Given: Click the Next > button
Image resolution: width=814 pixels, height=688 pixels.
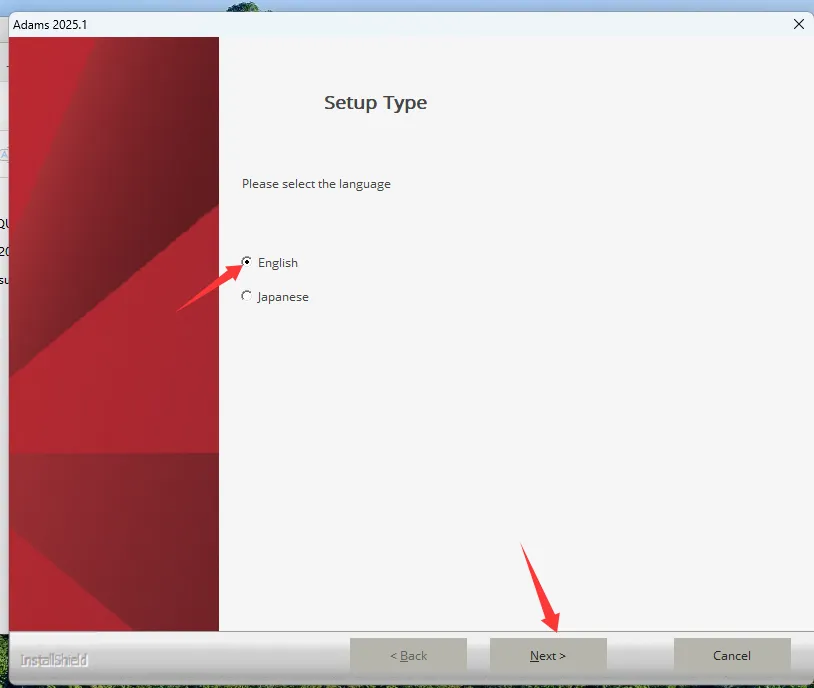Looking at the screenshot, I should 548,655.
